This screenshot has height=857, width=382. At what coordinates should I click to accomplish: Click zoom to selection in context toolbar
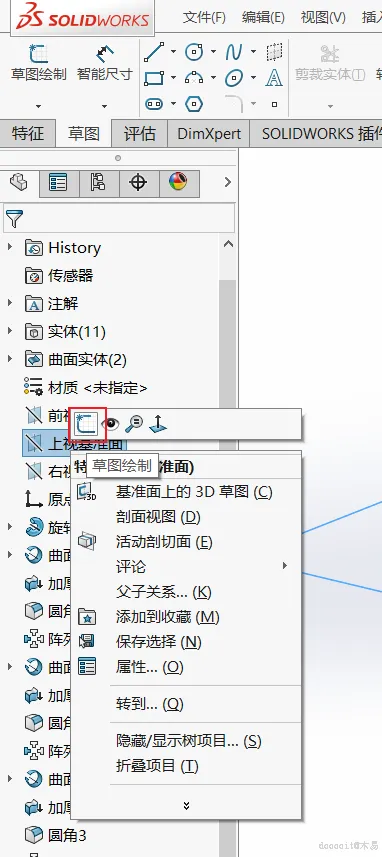[134, 424]
